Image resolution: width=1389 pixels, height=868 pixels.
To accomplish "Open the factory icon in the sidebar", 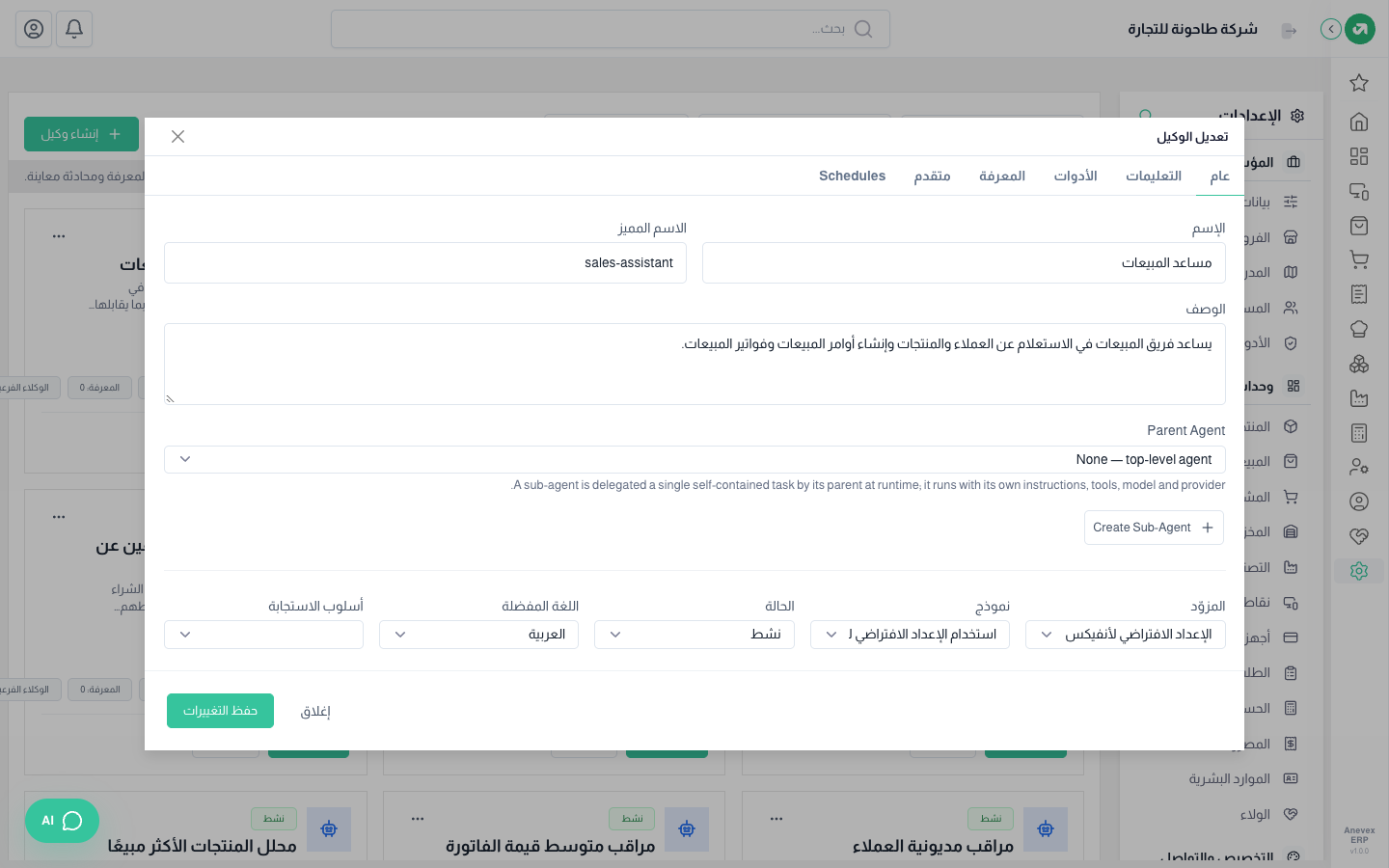I will pyautogui.click(x=1359, y=398).
